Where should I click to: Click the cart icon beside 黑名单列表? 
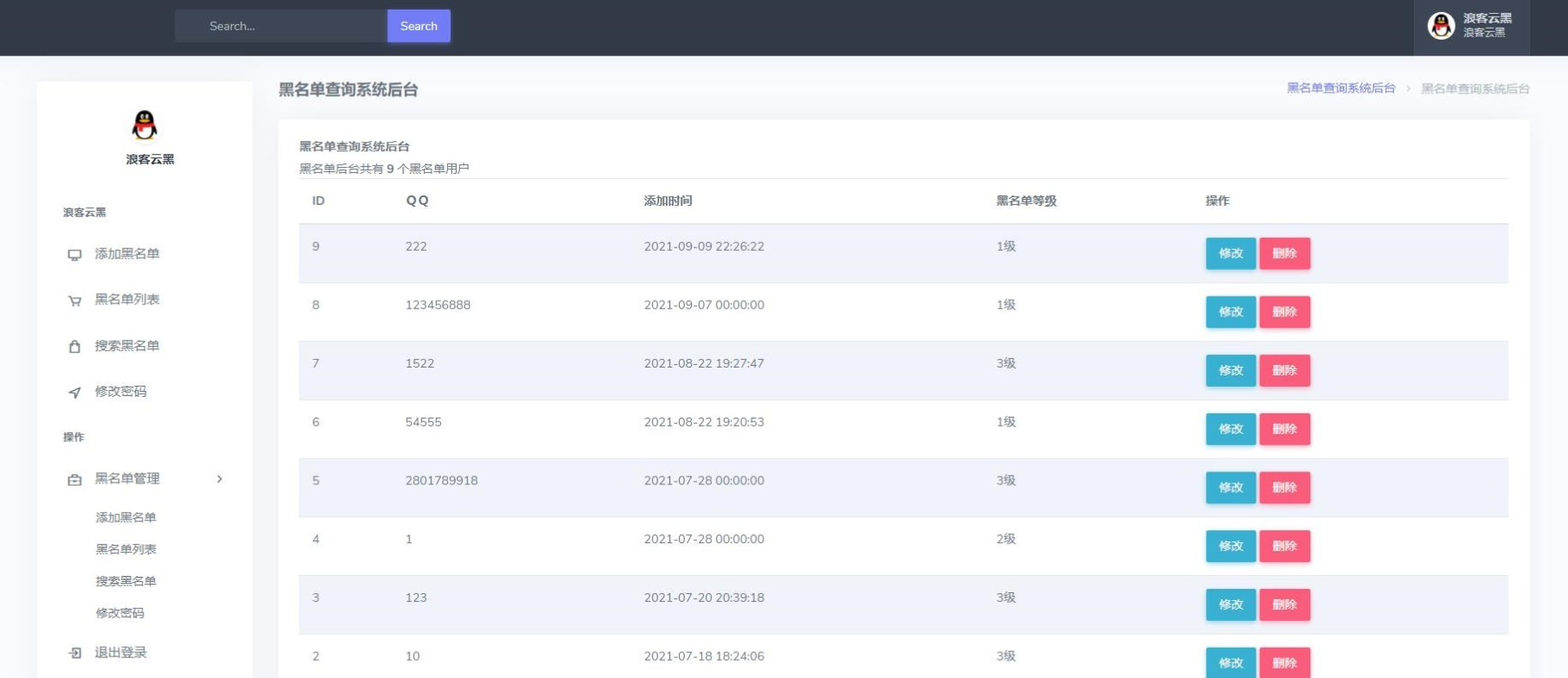tap(74, 301)
